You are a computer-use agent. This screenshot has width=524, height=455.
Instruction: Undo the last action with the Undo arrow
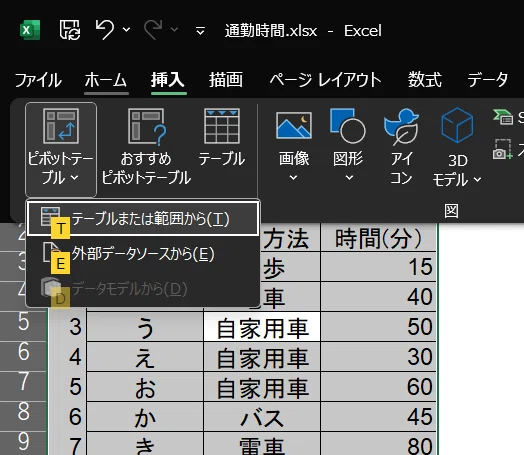(x=105, y=30)
